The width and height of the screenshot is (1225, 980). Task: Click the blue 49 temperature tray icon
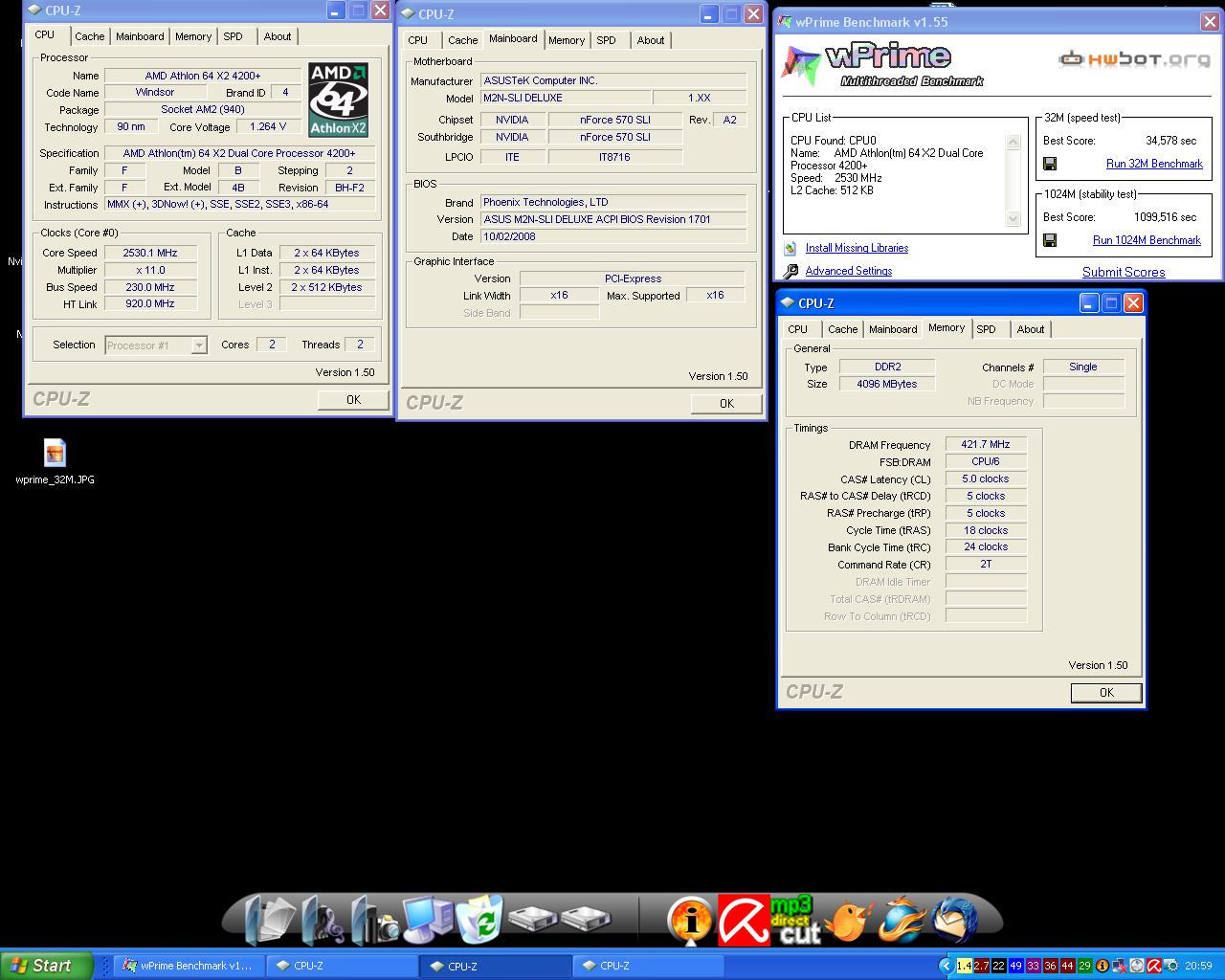coord(1015,966)
